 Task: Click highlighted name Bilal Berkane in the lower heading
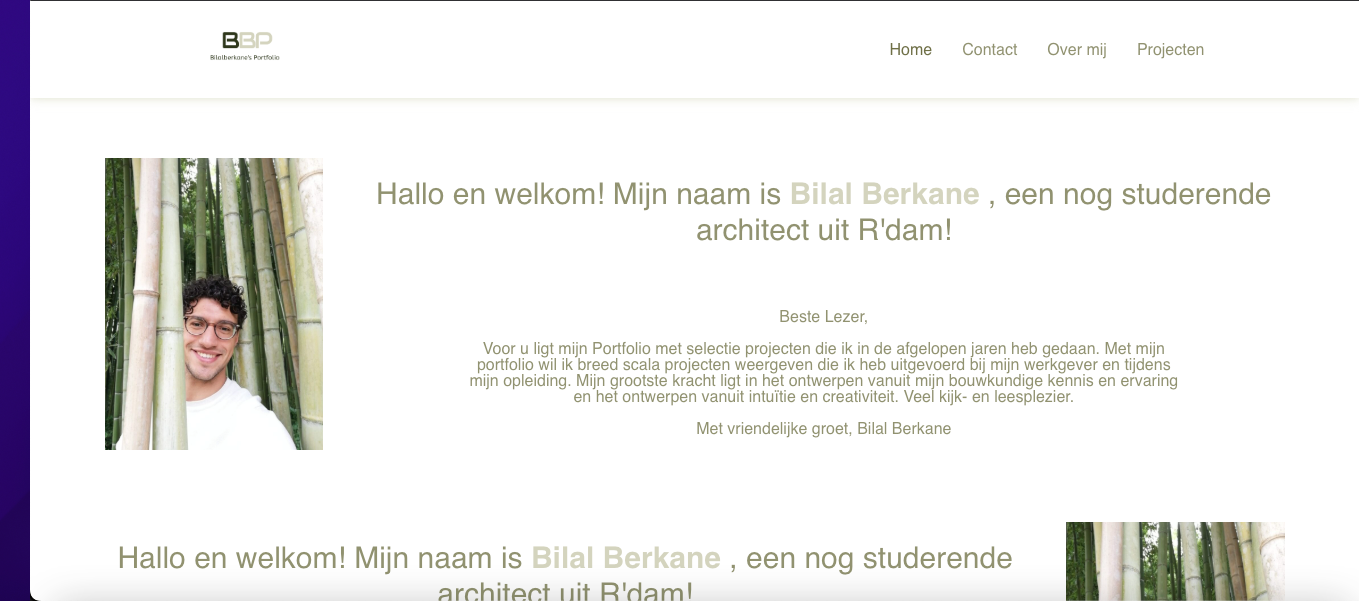(625, 558)
